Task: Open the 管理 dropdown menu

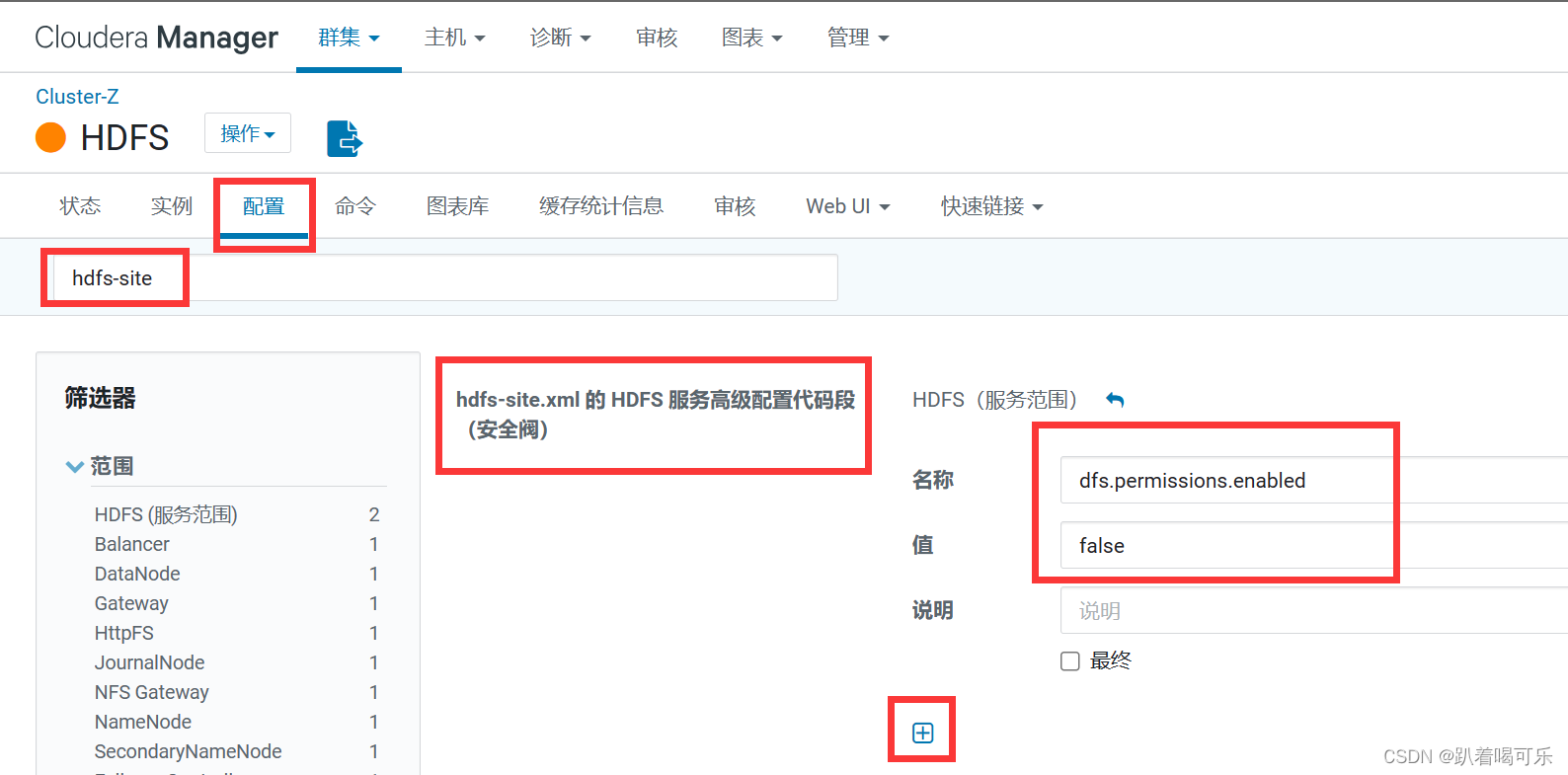Action: click(857, 38)
